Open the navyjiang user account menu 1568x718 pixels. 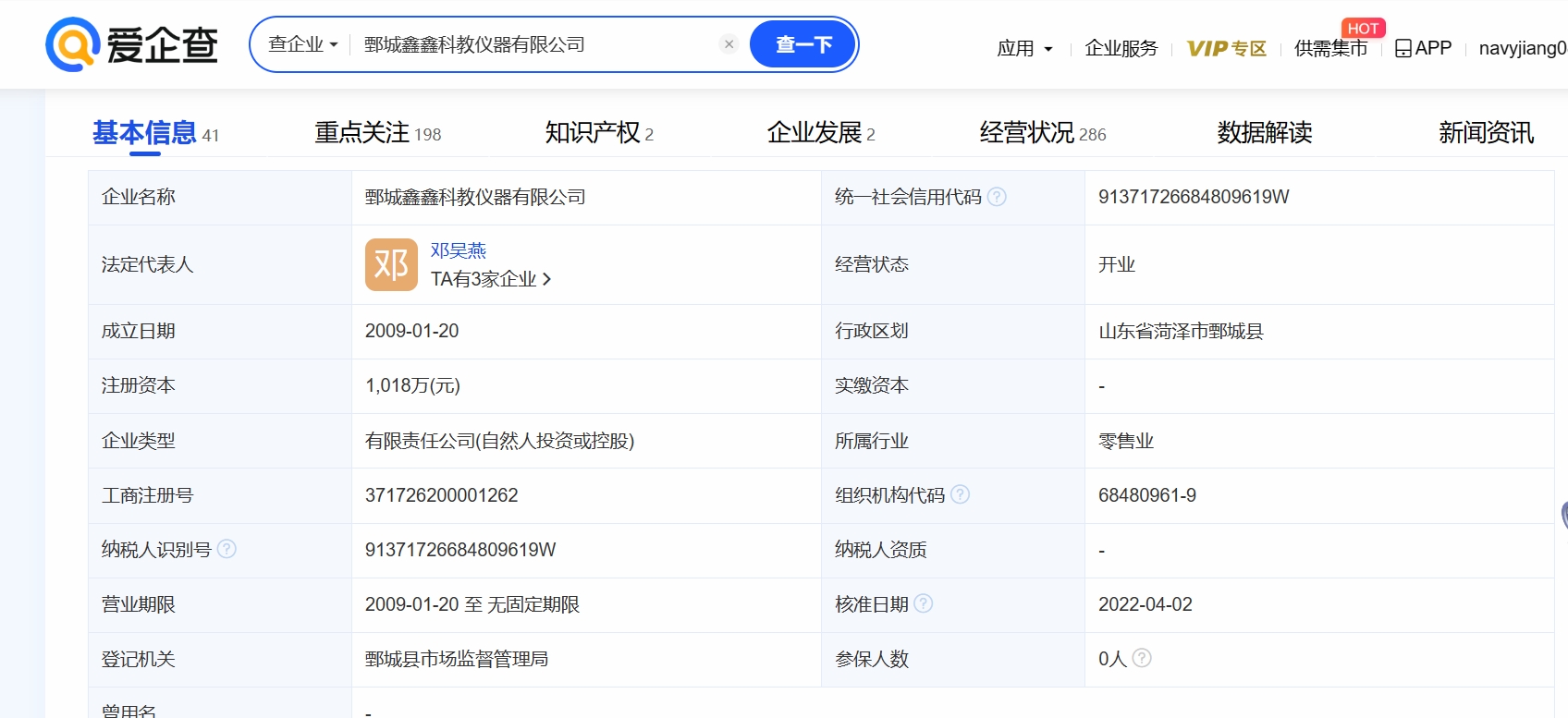(1523, 48)
